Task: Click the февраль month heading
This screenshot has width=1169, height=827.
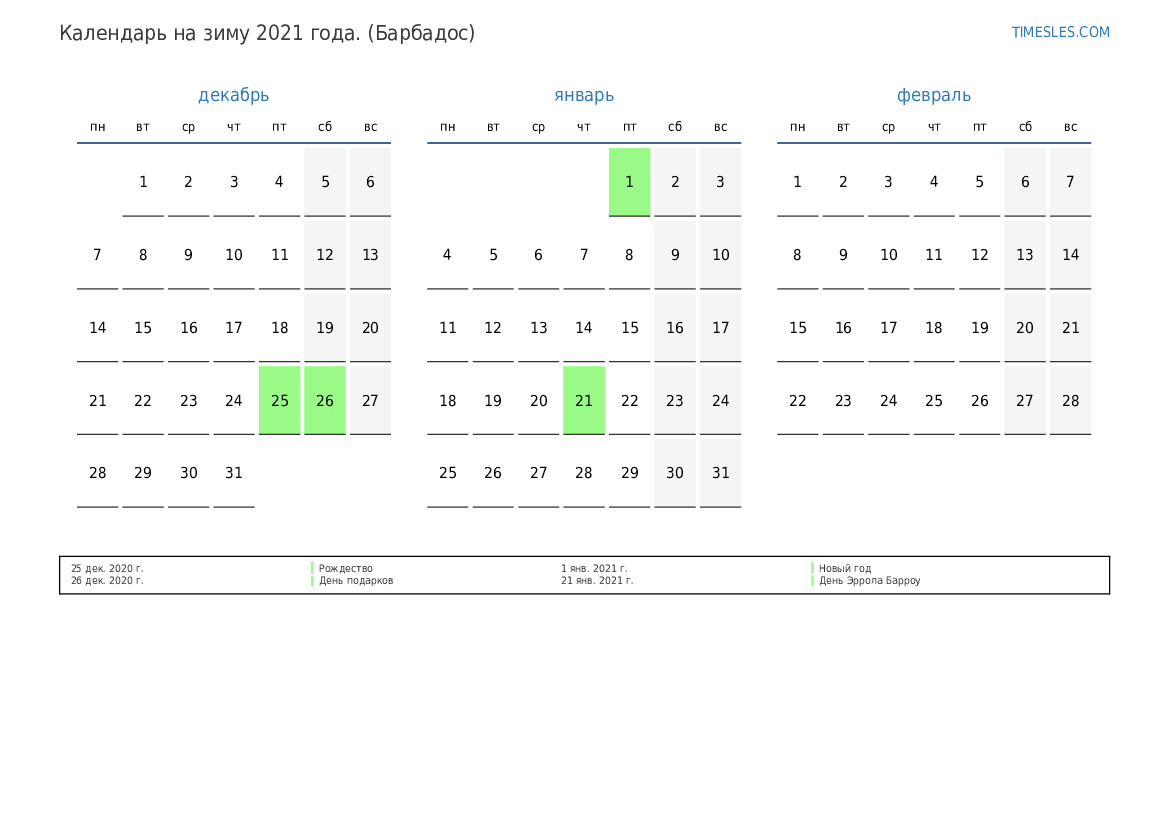Action: (x=933, y=95)
